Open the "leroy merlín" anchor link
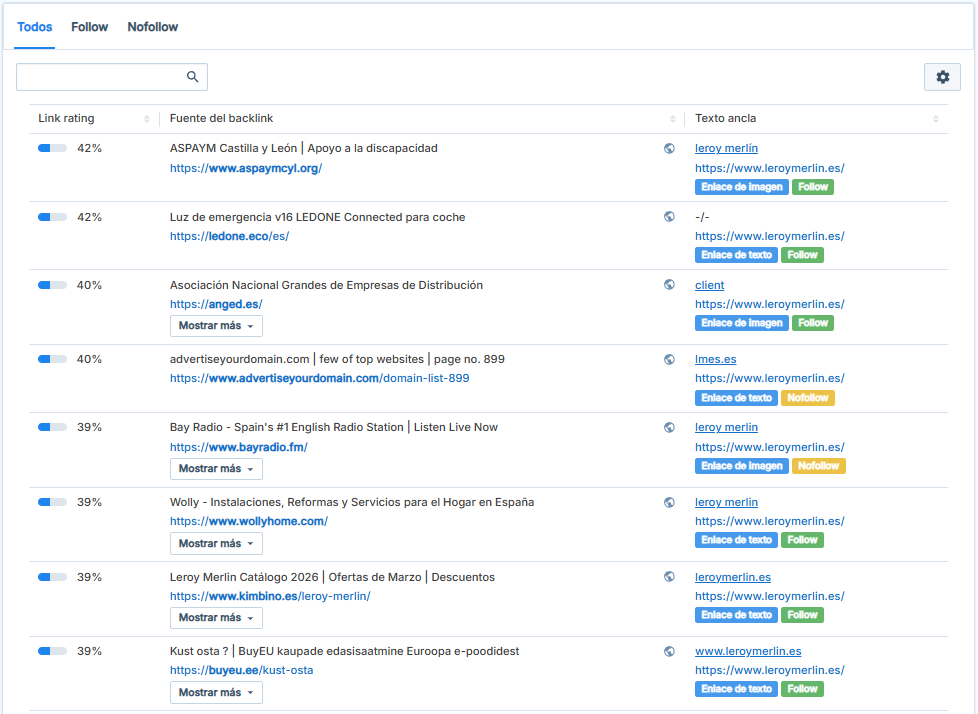This screenshot has width=978, height=714. (x=726, y=148)
